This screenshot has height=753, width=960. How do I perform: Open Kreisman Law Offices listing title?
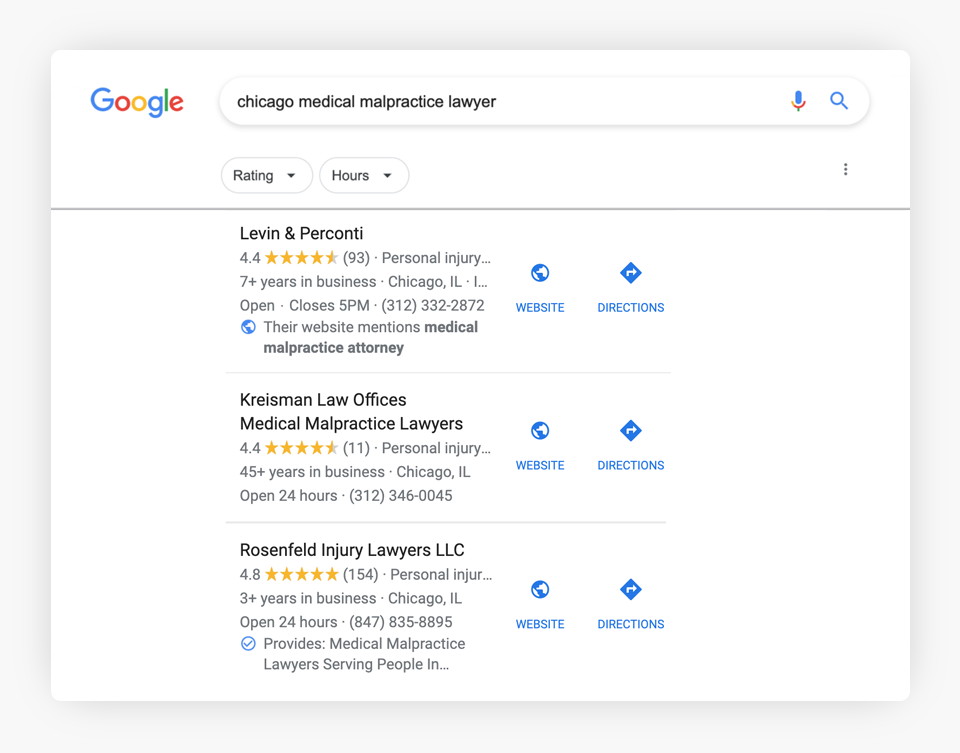323,400
